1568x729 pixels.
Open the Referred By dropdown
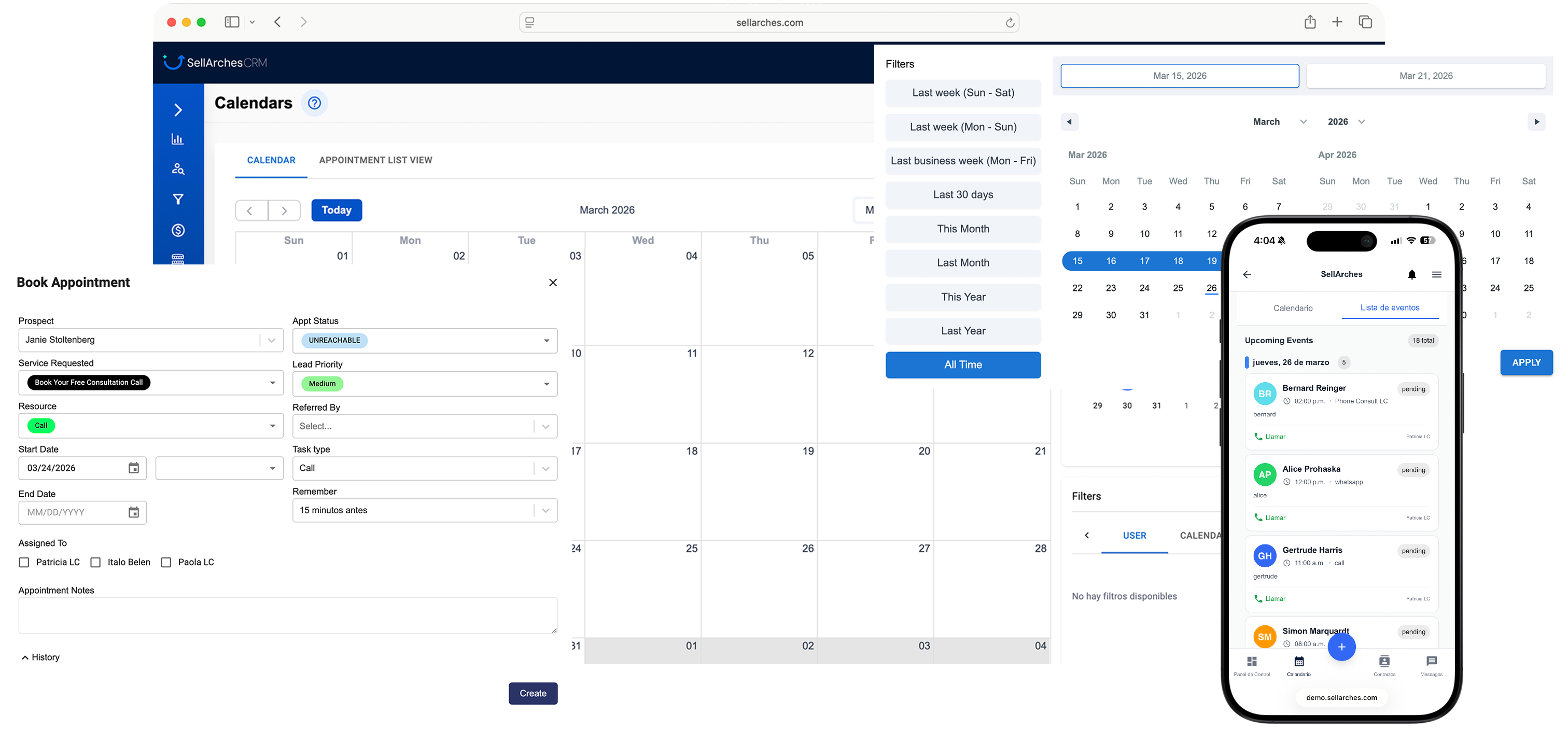(425, 427)
